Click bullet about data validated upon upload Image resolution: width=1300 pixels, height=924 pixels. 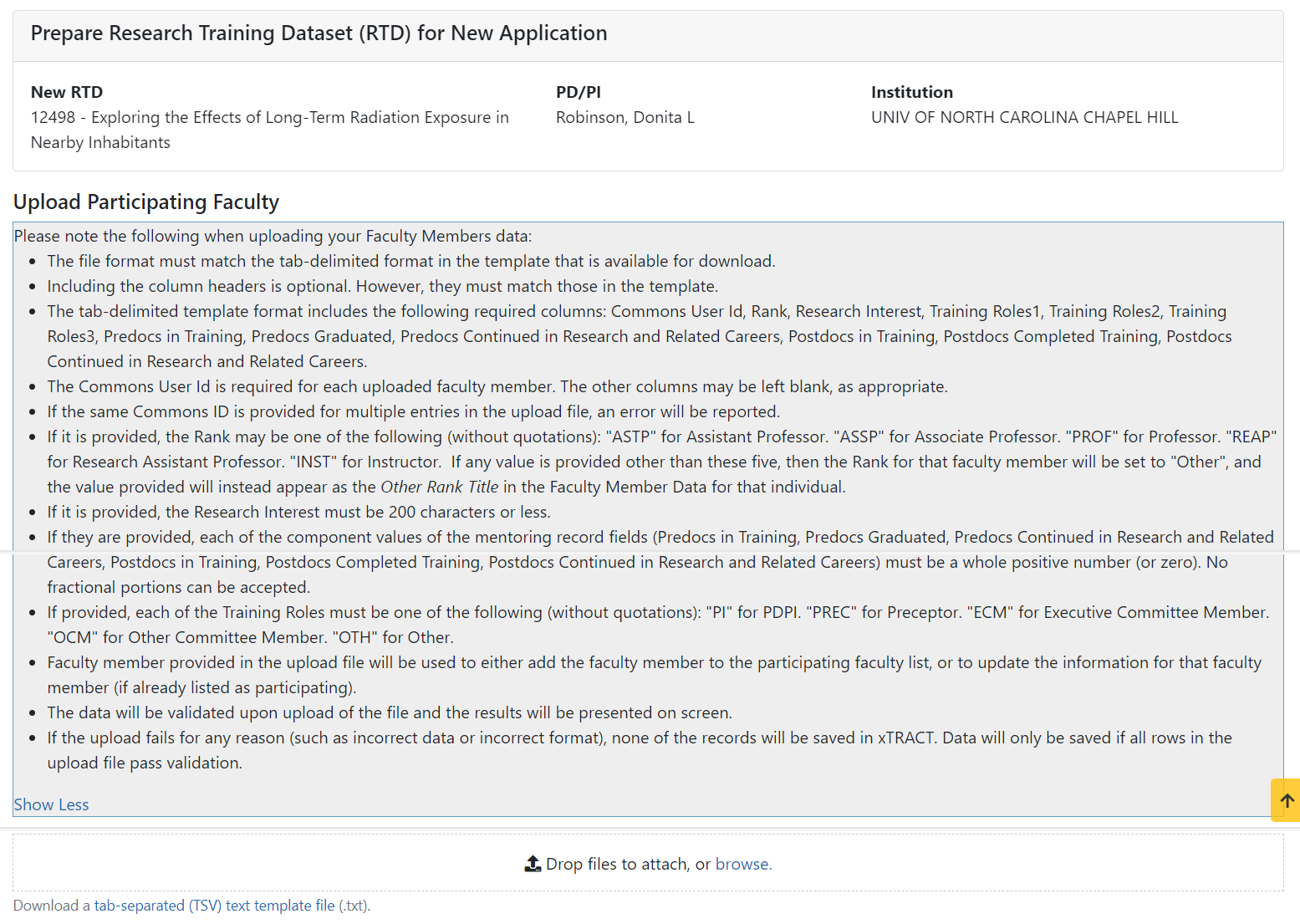pos(390,712)
